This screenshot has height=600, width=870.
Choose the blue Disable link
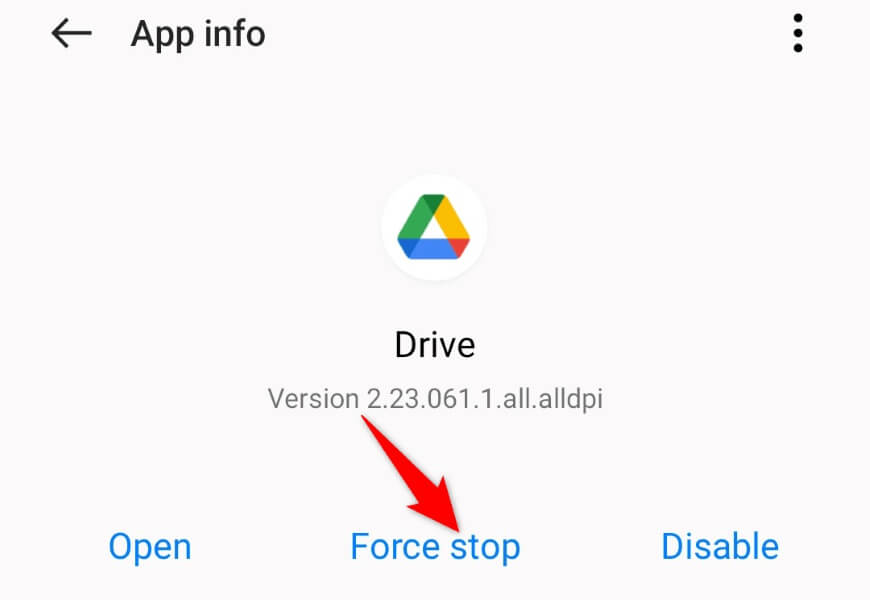720,546
